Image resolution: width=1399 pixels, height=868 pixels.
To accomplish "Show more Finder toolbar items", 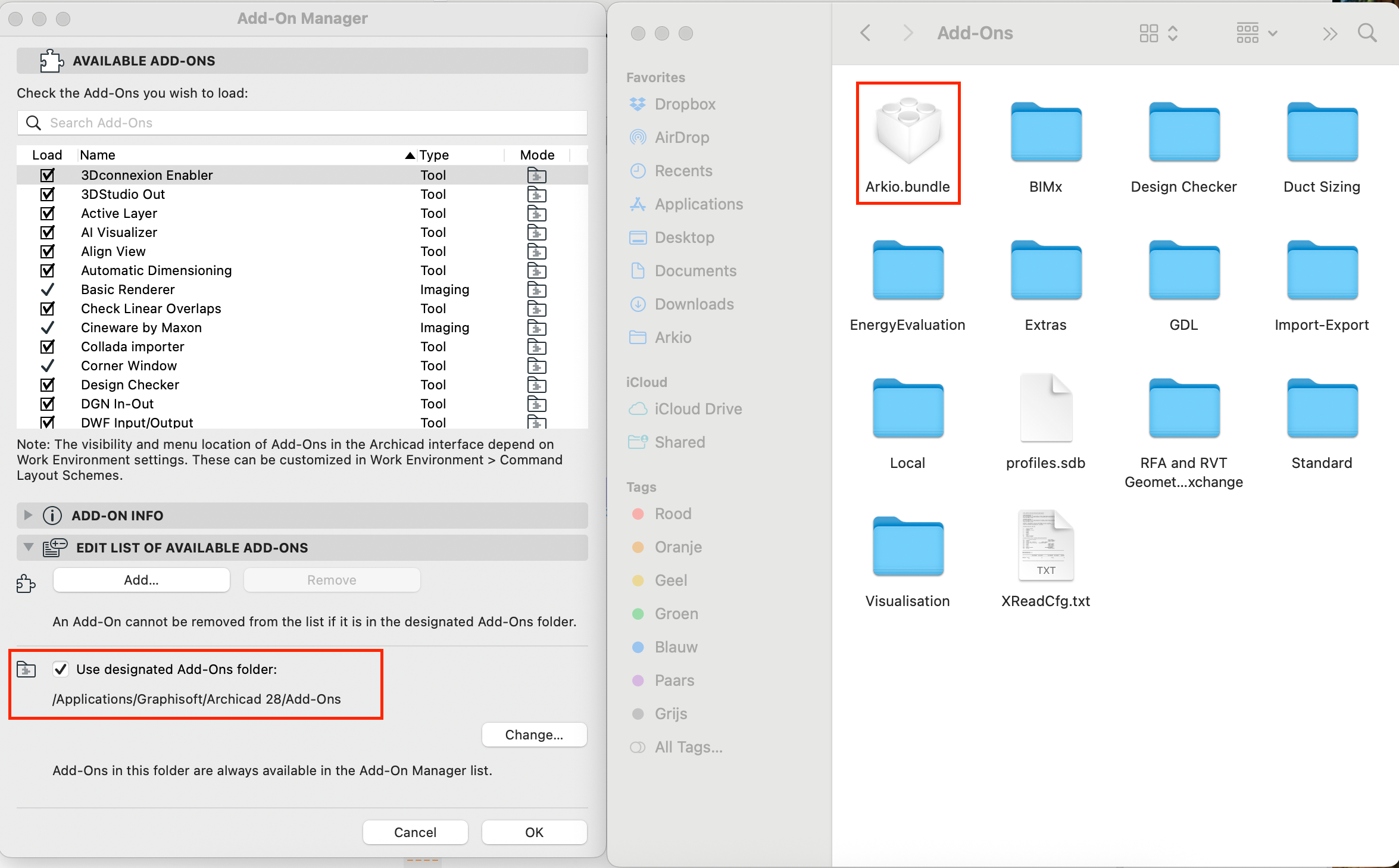I will tap(1329, 33).
